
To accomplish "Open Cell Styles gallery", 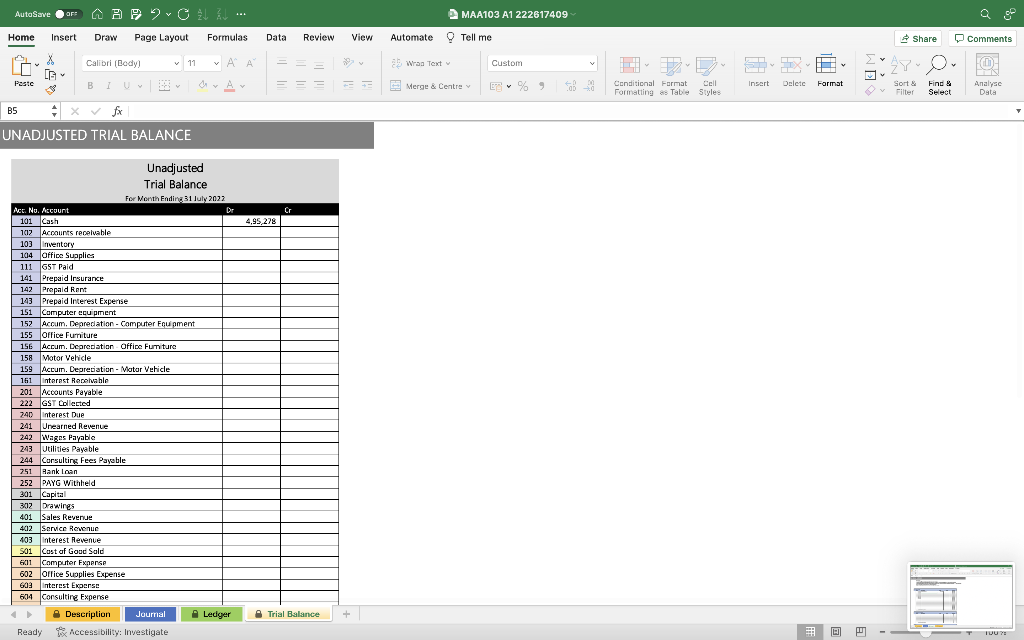I will (x=709, y=76).
